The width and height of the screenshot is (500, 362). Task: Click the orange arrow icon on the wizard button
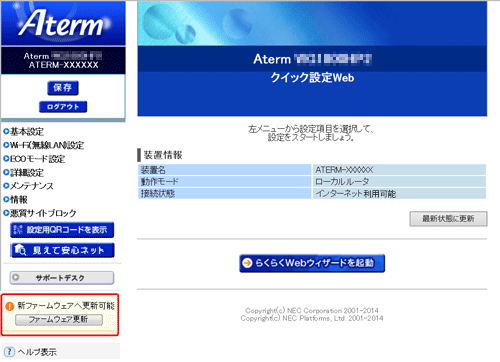coord(247,263)
